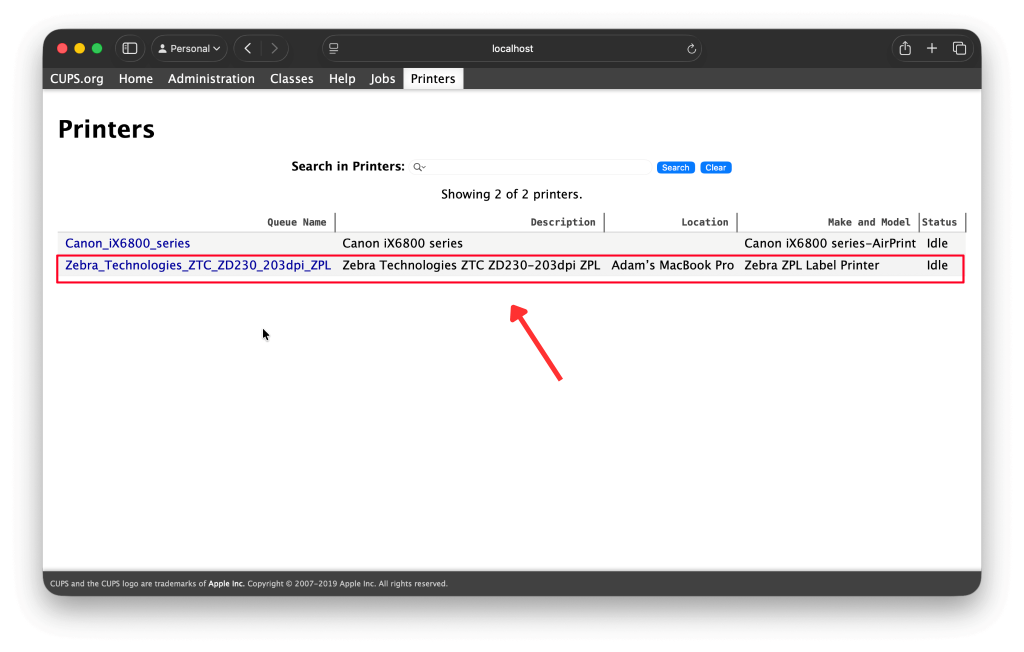
Task: Toggle the Safari sidebar icon
Action: pos(129,48)
